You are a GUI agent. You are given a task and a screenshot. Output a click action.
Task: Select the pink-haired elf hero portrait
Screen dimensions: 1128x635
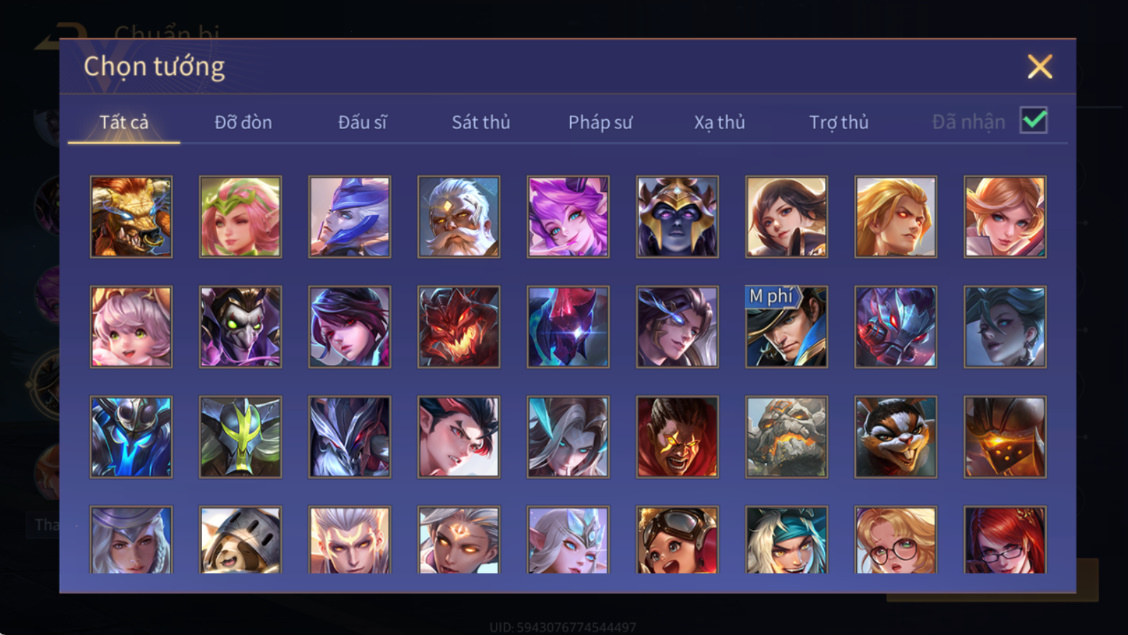click(240, 216)
